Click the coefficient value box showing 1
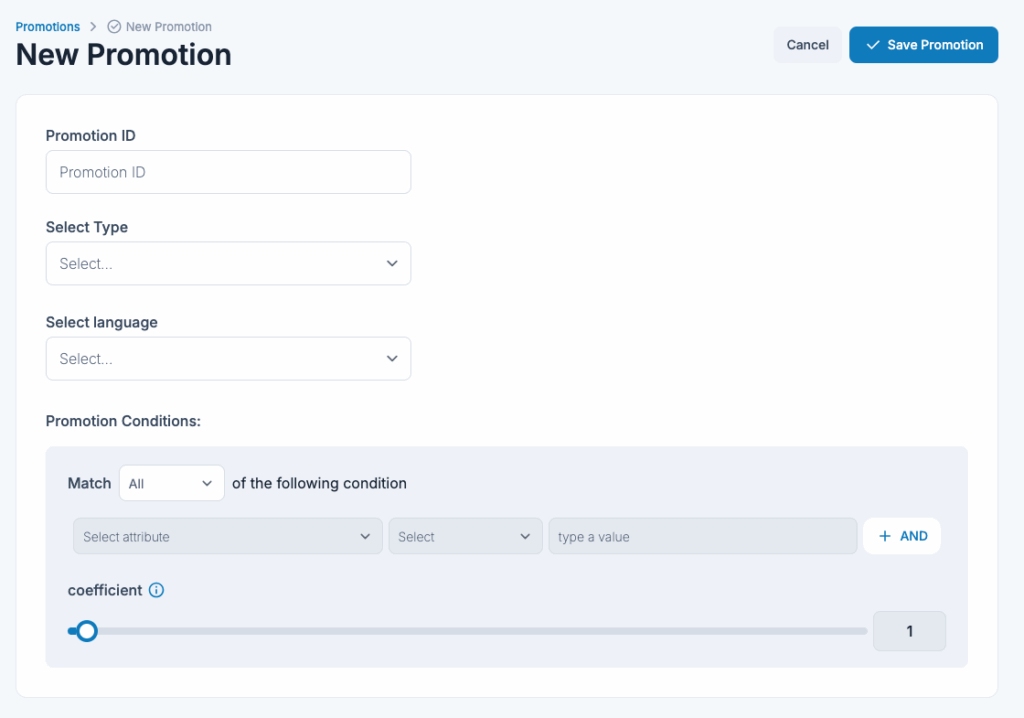This screenshot has height=718, width=1024. tap(909, 631)
